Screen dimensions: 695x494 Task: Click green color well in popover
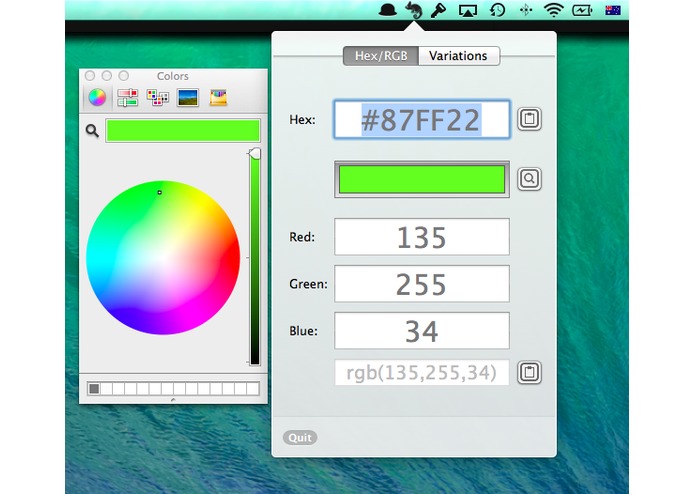[x=422, y=179]
